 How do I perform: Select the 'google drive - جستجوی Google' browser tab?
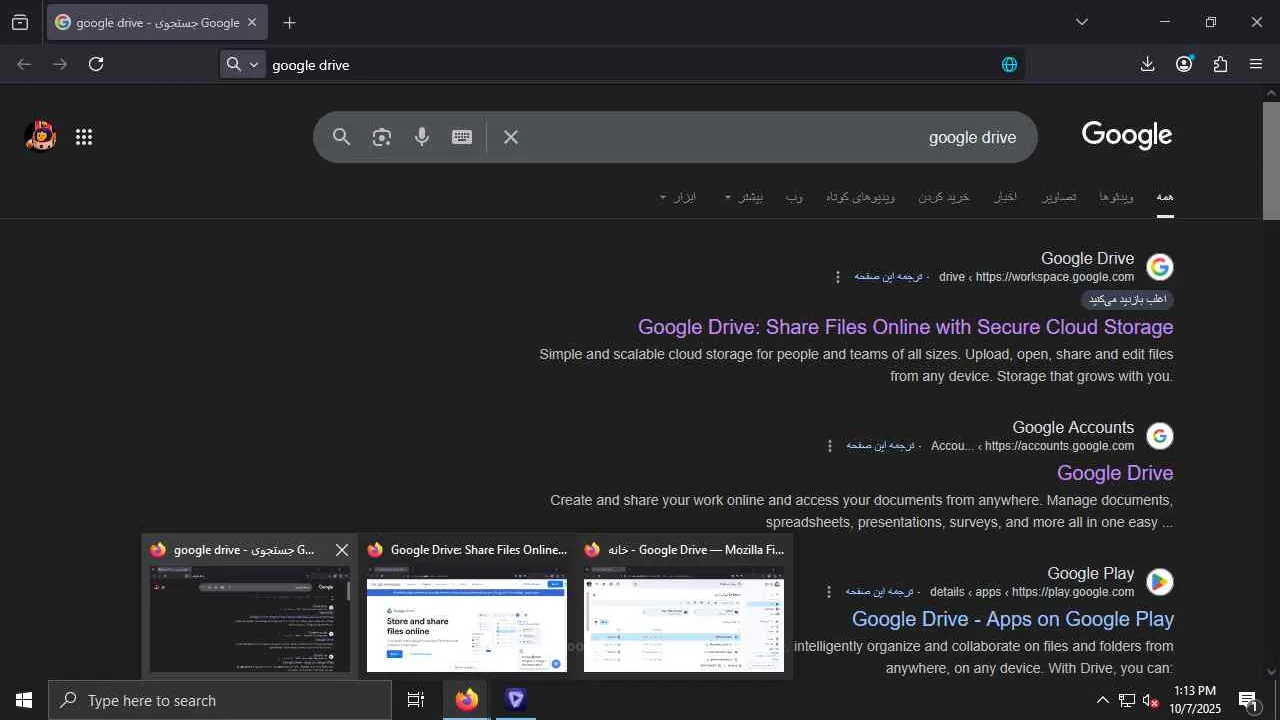(x=158, y=22)
